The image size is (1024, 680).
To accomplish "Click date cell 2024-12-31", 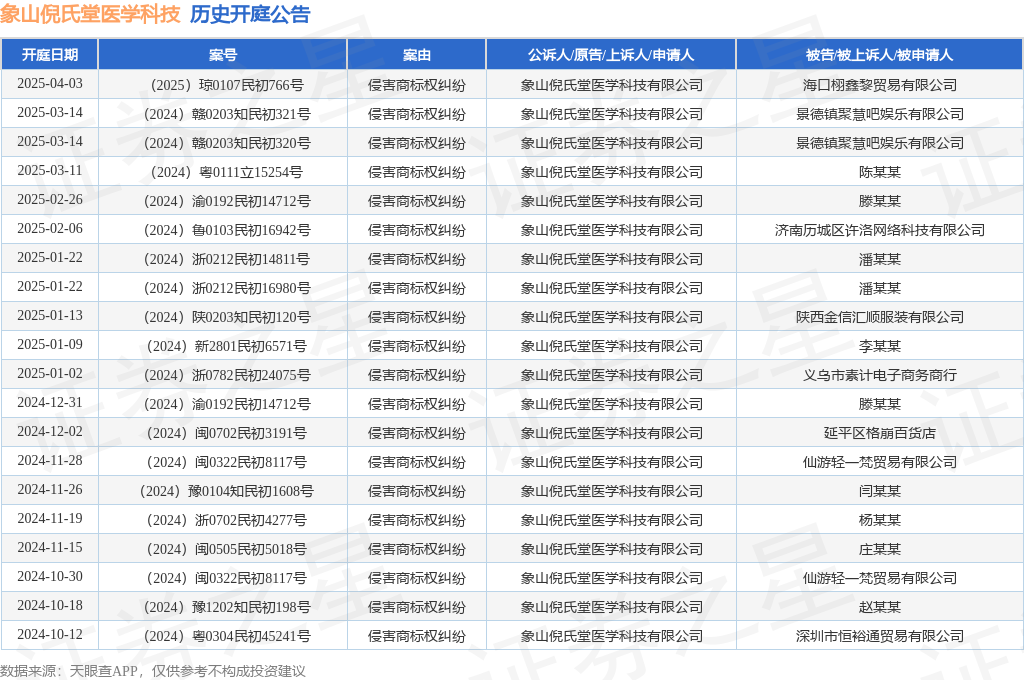I will coord(50,402).
